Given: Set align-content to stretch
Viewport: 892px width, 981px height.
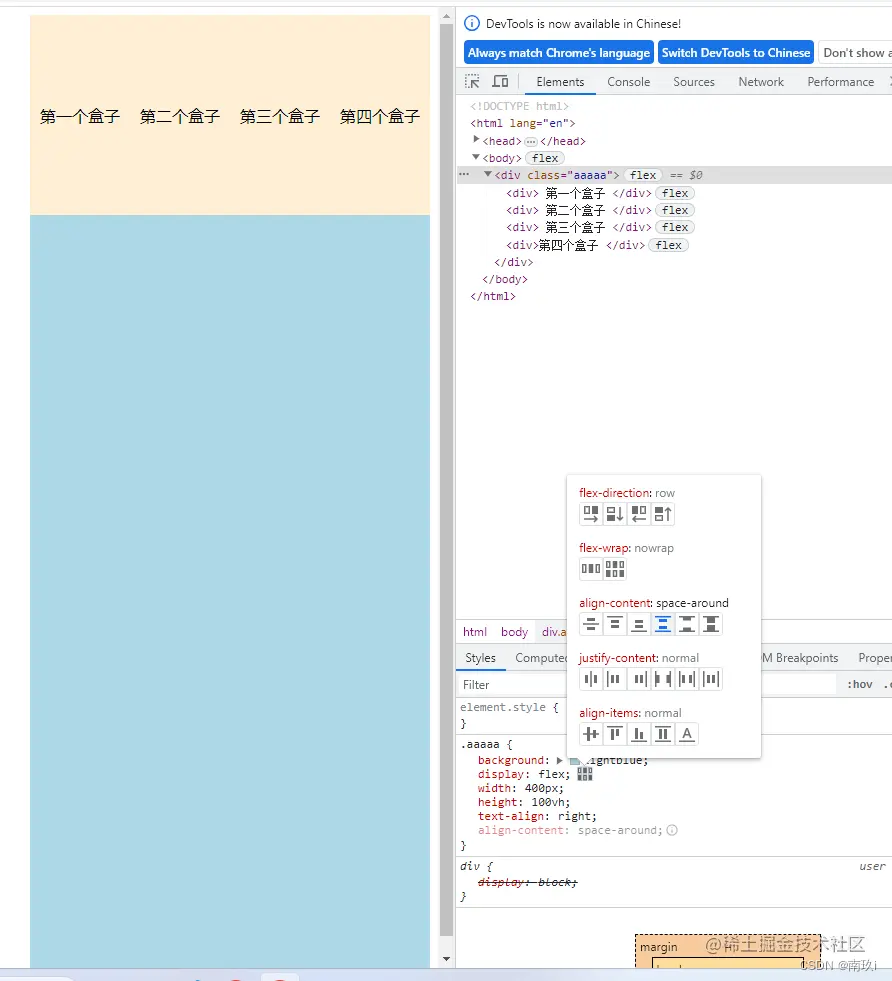Looking at the screenshot, I should point(711,624).
